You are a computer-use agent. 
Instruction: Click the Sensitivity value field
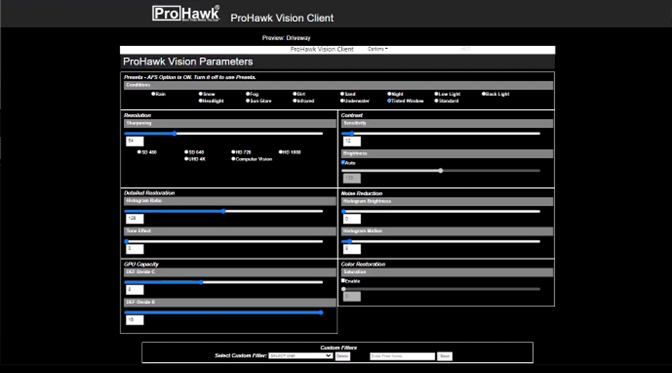pyautogui.click(x=352, y=141)
